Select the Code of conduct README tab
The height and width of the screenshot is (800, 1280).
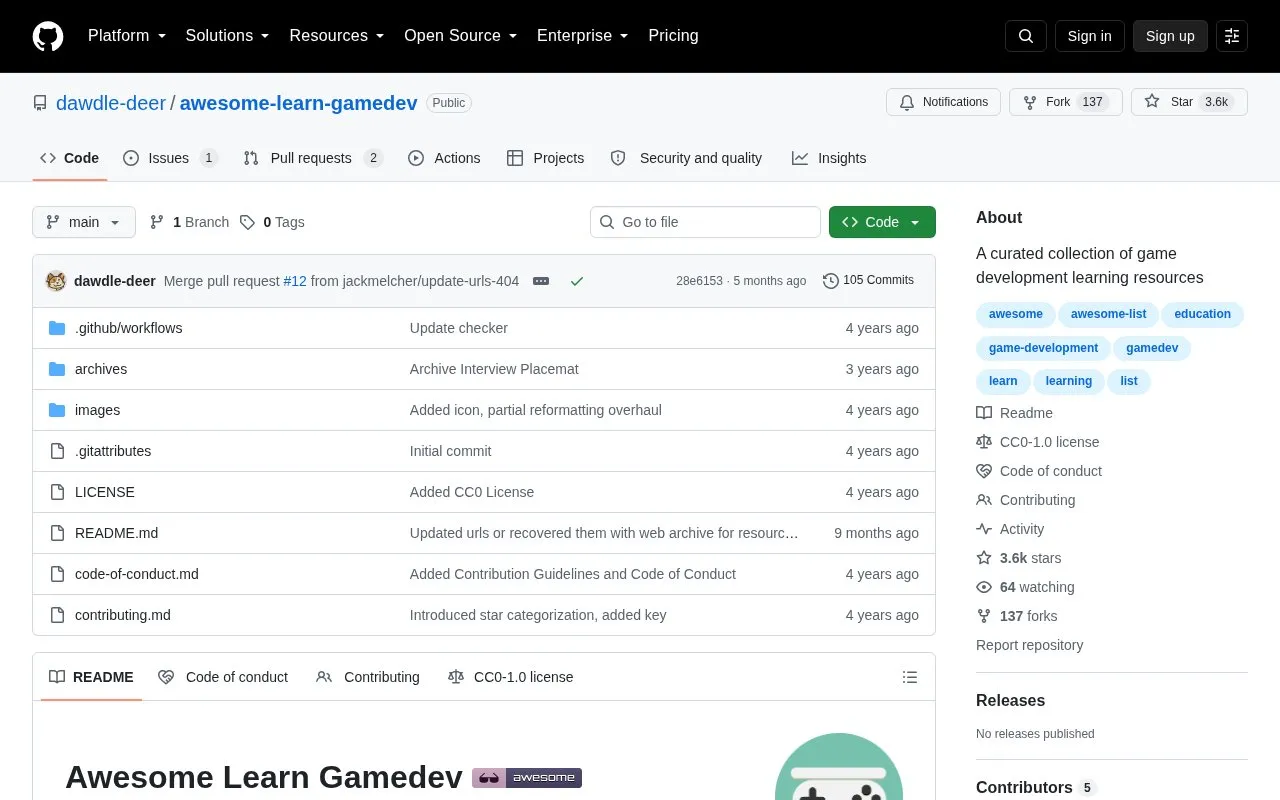(x=223, y=677)
